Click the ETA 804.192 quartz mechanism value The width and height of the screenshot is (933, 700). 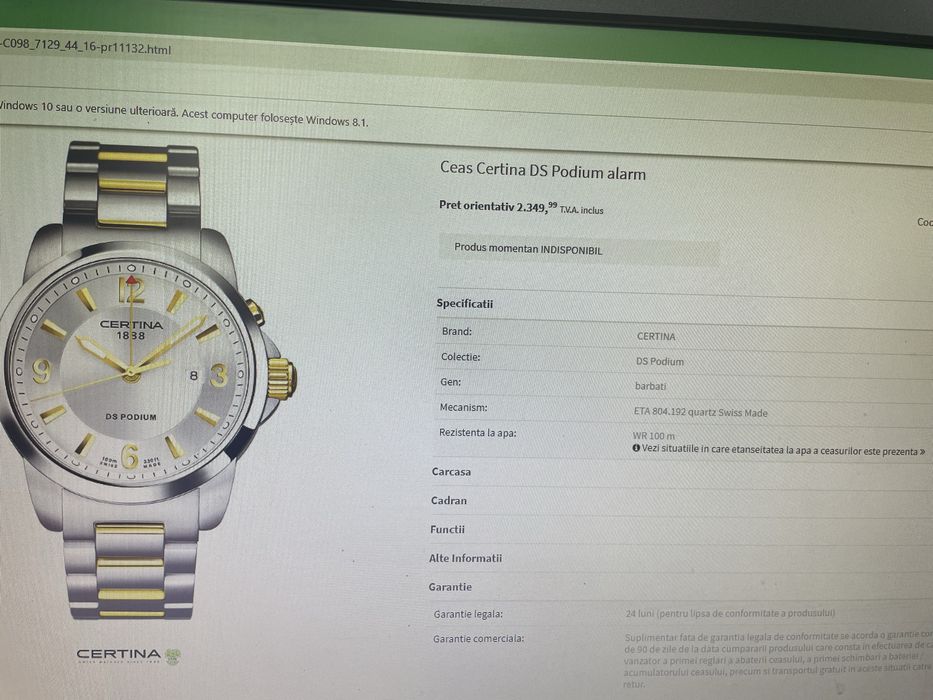tap(700, 412)
